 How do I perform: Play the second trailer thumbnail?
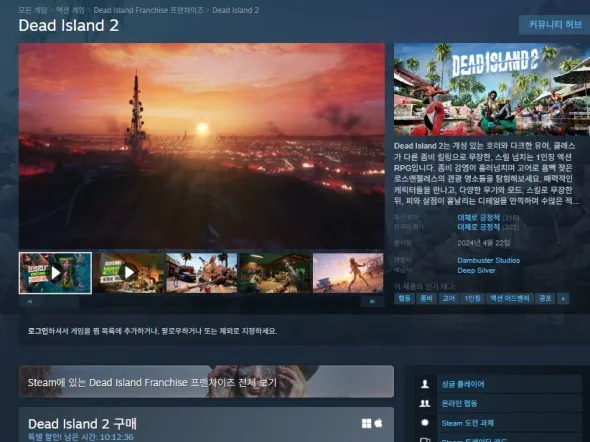pyautogui.click(x=129, y=273)
